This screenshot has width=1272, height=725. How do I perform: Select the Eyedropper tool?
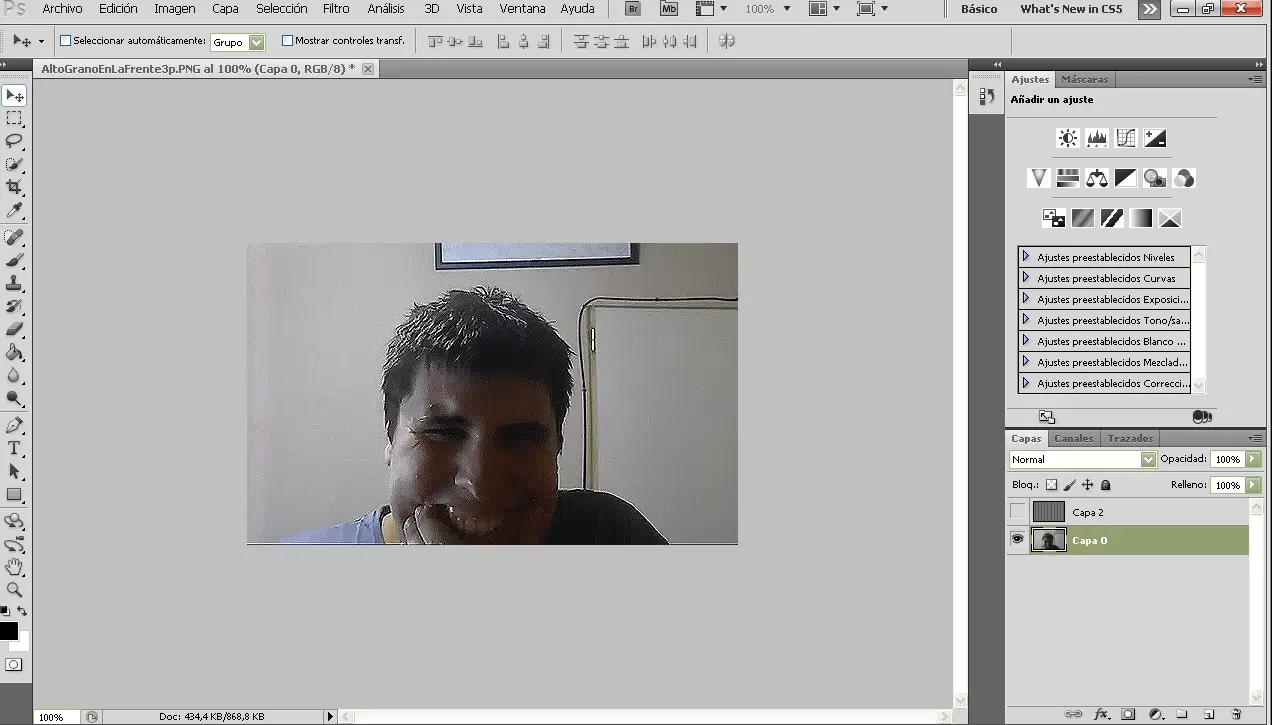tap(14, 210)
